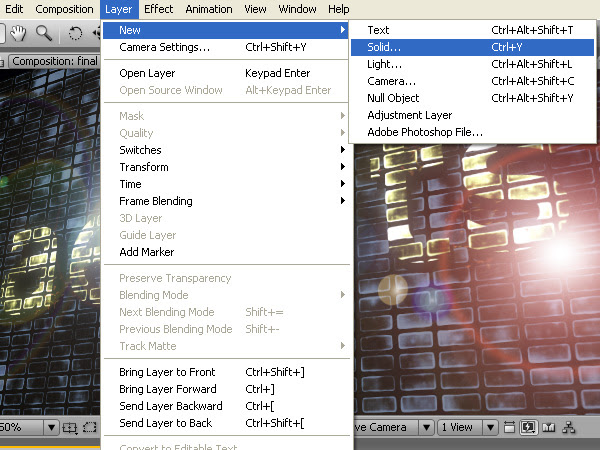Viewport: 600px width, 450px height.
Task: Expand the Time submenu
Action: pyautogui.click(x=226, y=184)
